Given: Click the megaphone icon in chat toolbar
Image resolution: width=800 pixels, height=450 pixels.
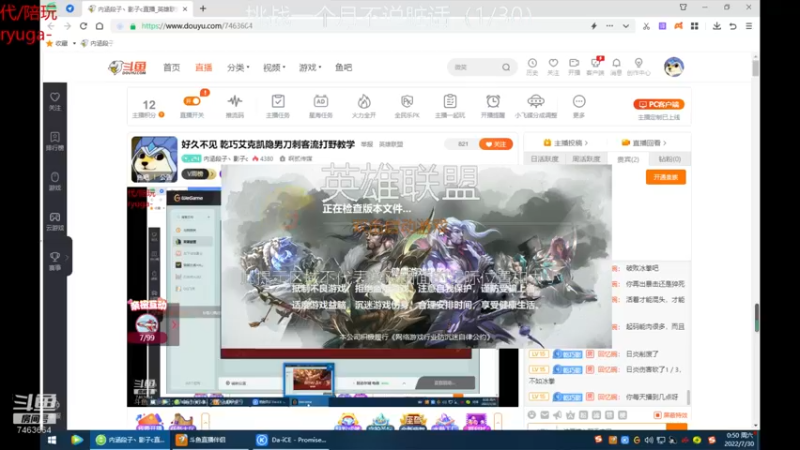Looking at the screenshot, I should 557,415.
